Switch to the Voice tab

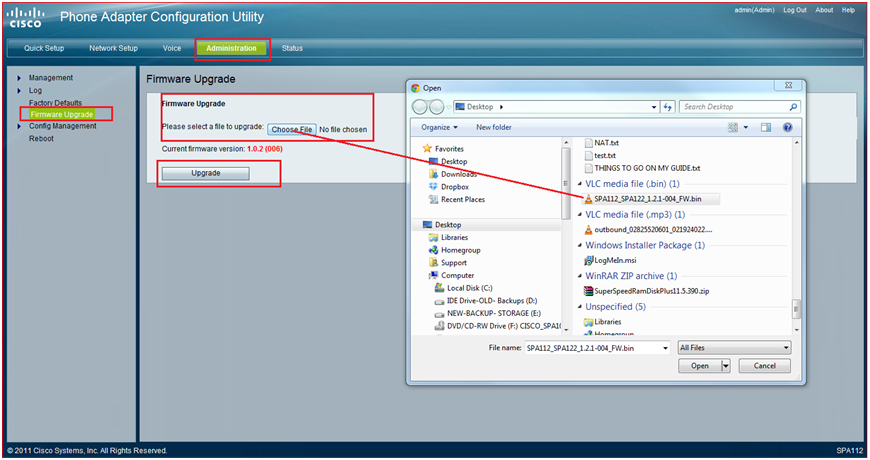coord(172,48)
